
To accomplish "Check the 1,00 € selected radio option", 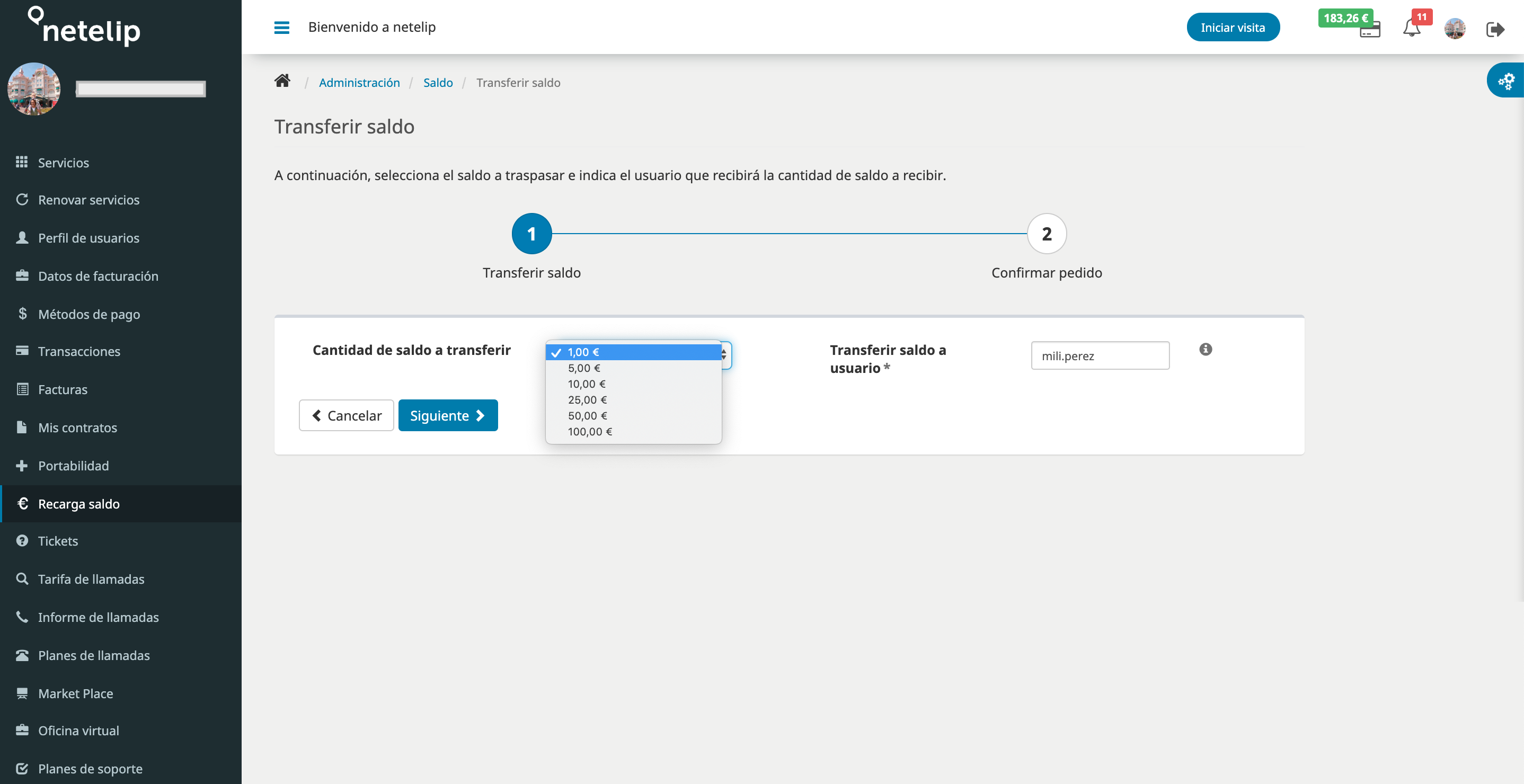I will point(634,351).
